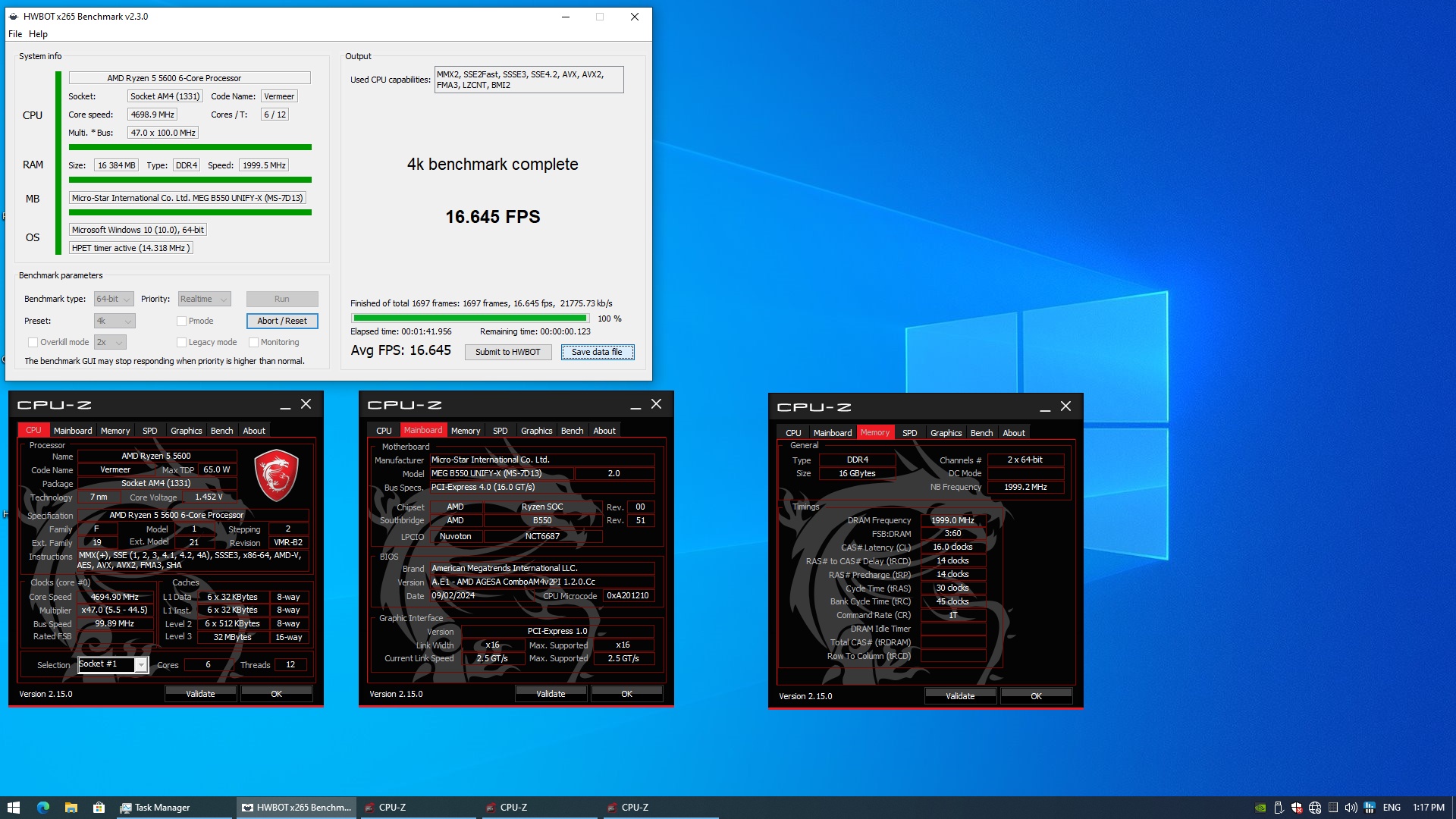Open the Help menu in HWBOT
Image resolution: width=1456 pixels, height=819 pixels.
[x=38, y=34]
